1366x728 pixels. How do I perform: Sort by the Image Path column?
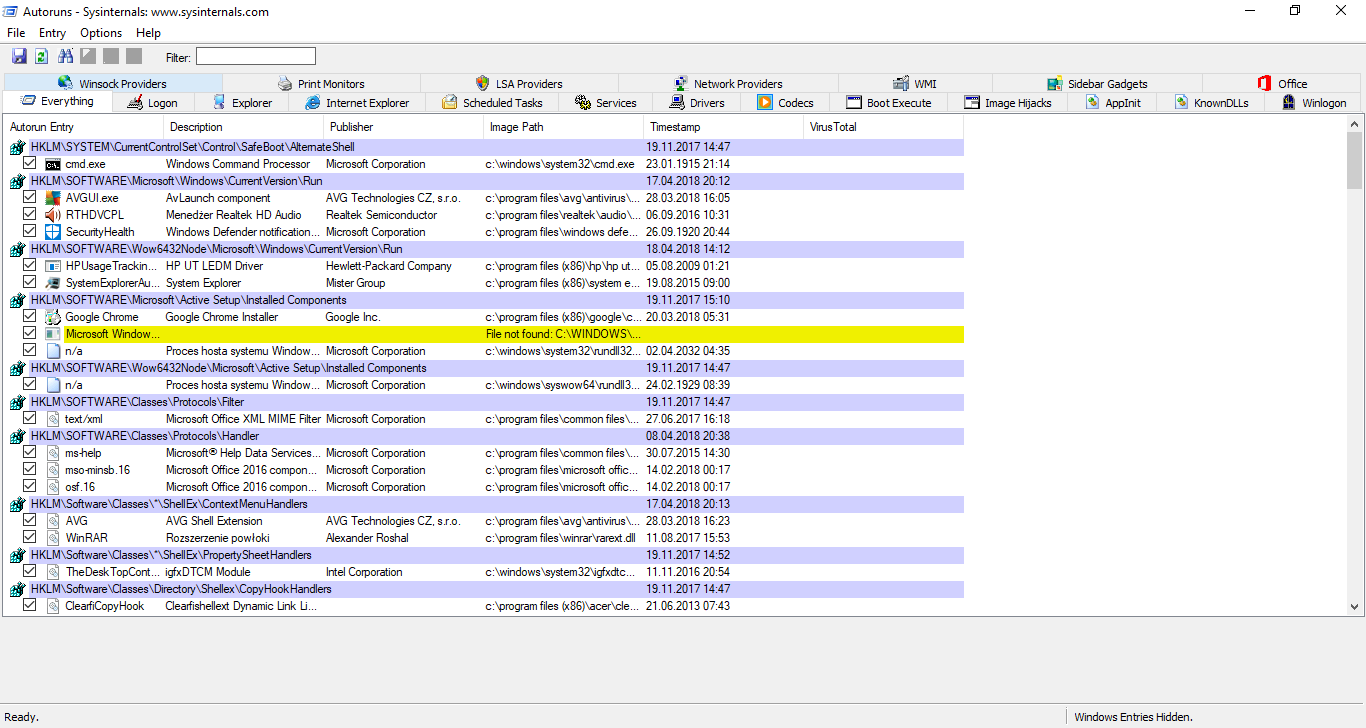564,127
